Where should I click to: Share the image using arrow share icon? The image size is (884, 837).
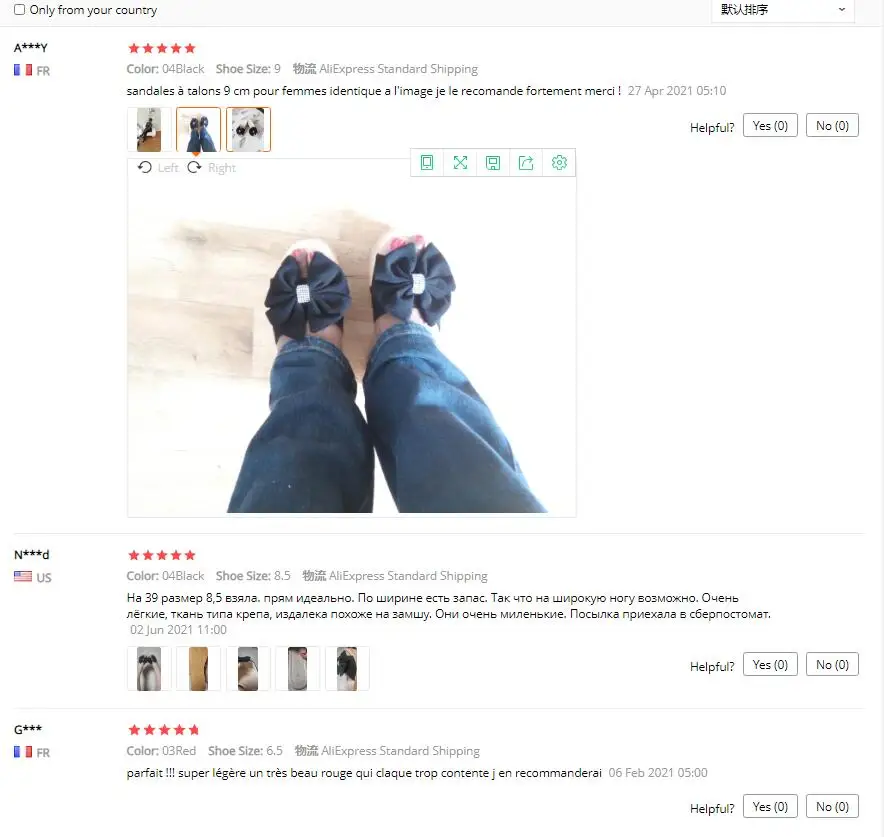pos(526,163)
